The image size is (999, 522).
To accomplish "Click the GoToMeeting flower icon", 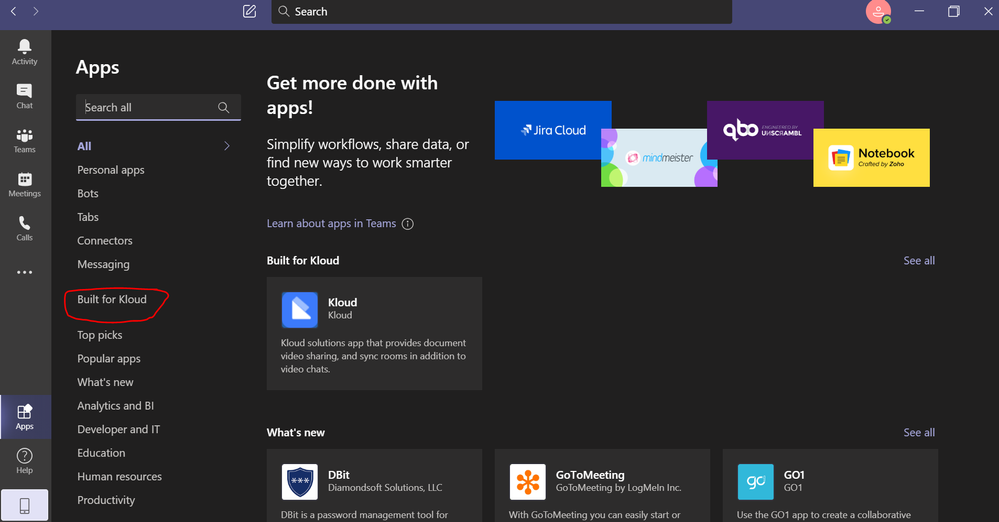I will (x=528, y=482).
